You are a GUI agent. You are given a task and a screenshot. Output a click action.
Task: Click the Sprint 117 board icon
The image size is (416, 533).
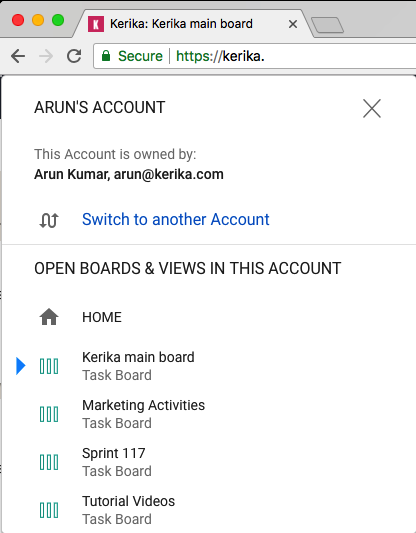[x=49, y=462]
